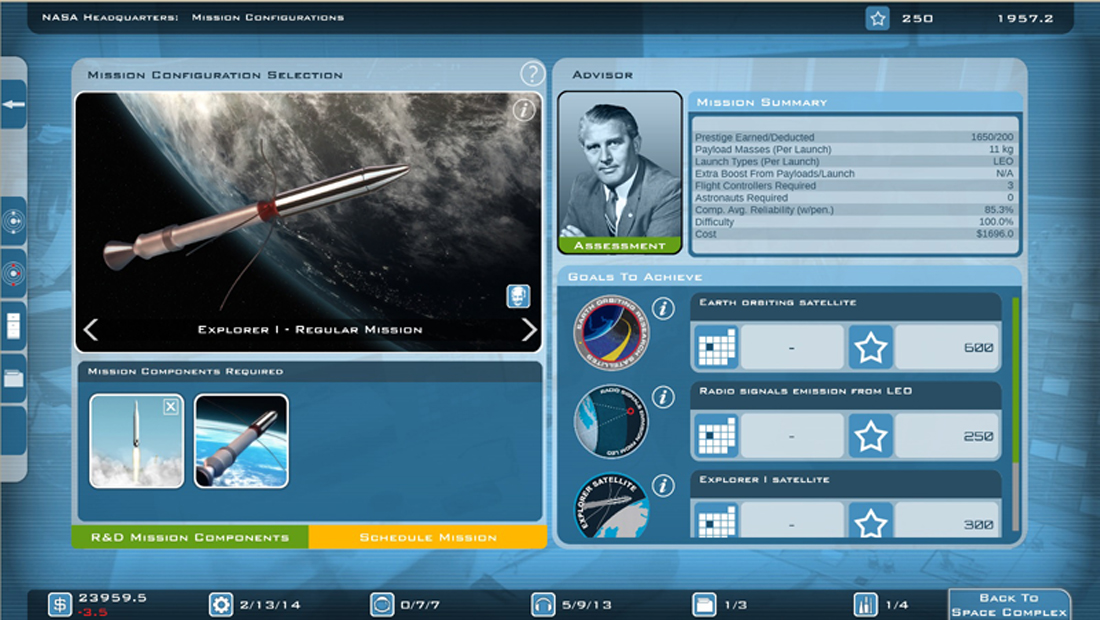Screen dimensions: 1100x620
Task: Click star icon in Explorer I Satellite row
Action: [871, 520]
